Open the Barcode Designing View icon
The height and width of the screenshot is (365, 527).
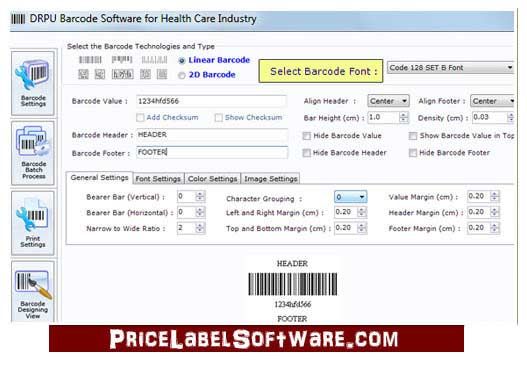point(33,291)
